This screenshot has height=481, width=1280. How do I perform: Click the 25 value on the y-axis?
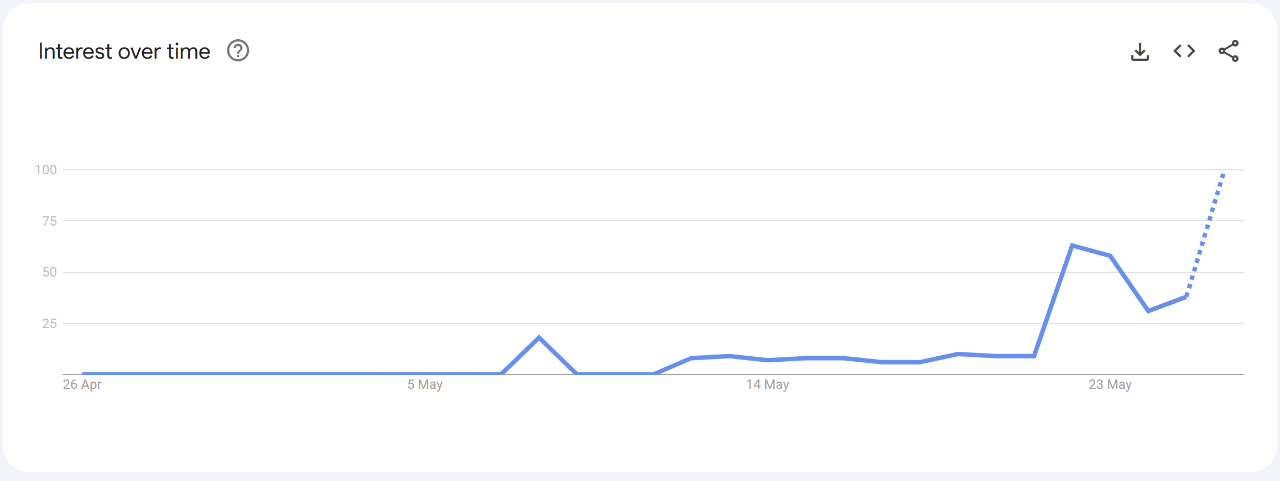click(49, 324)
